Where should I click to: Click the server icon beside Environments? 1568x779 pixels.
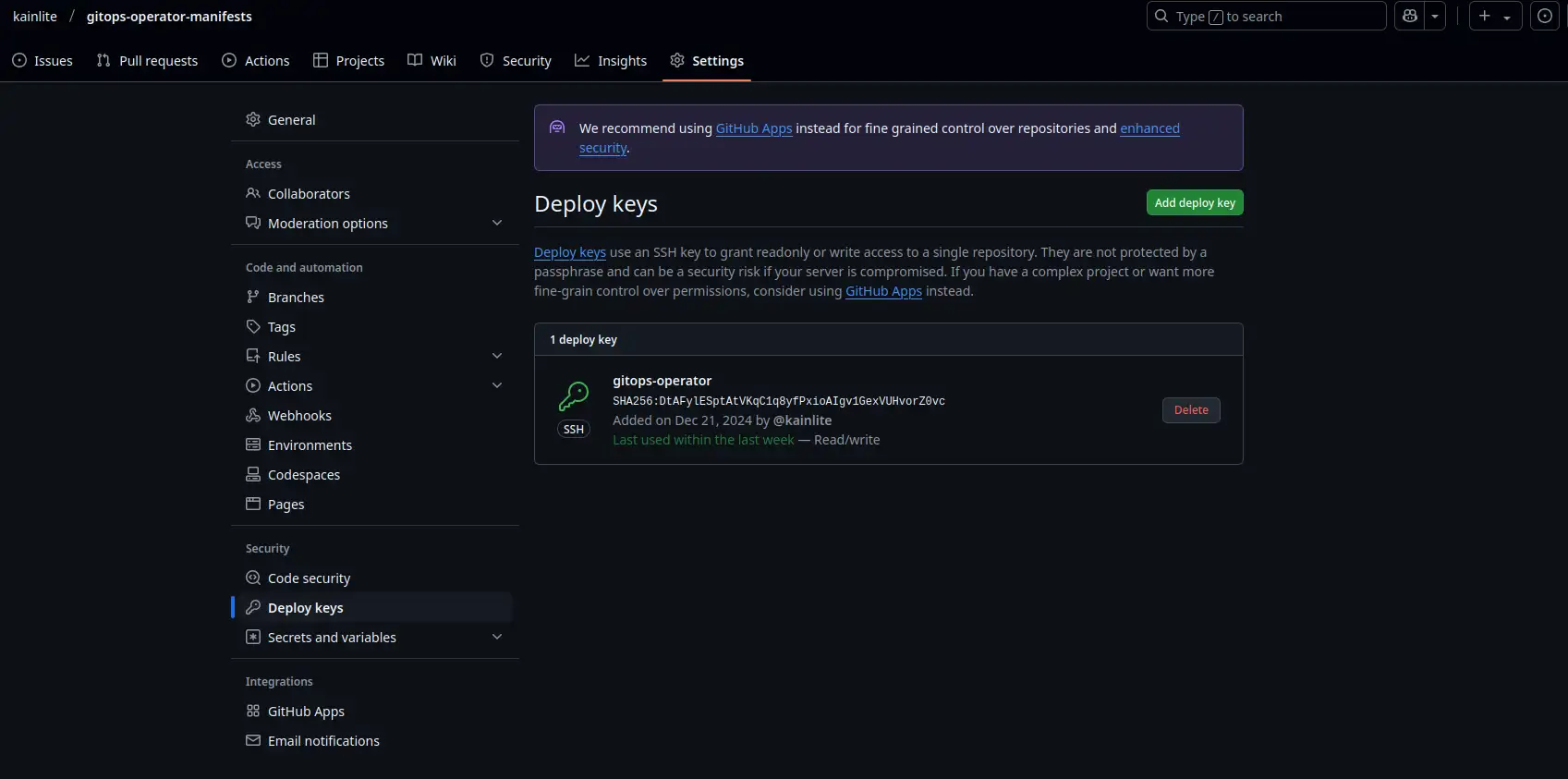(253, 444)
